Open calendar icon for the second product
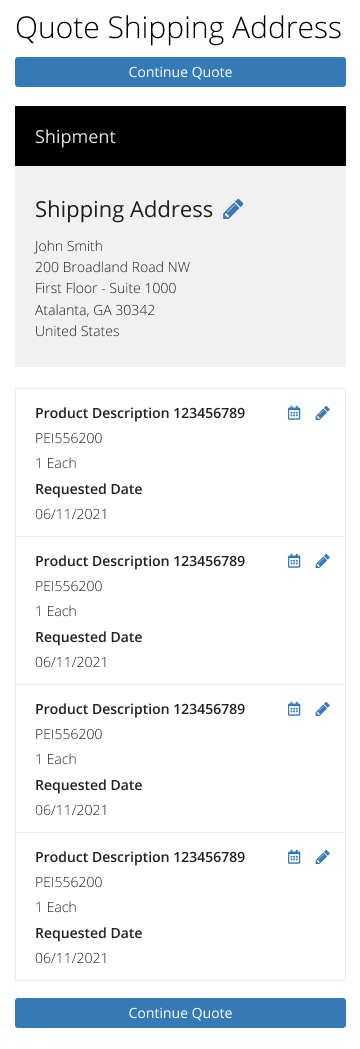The width and height of the screenshot is (360, 1049). coord(294,561)
